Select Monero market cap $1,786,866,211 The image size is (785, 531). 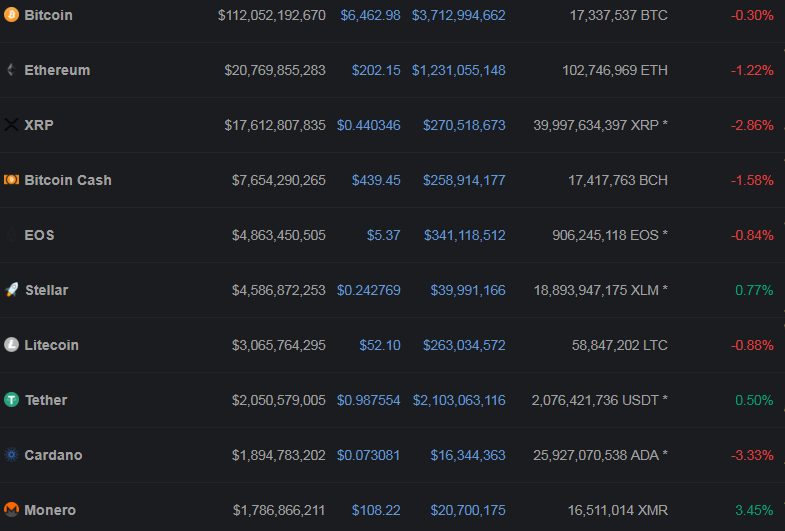pos(279,511)
